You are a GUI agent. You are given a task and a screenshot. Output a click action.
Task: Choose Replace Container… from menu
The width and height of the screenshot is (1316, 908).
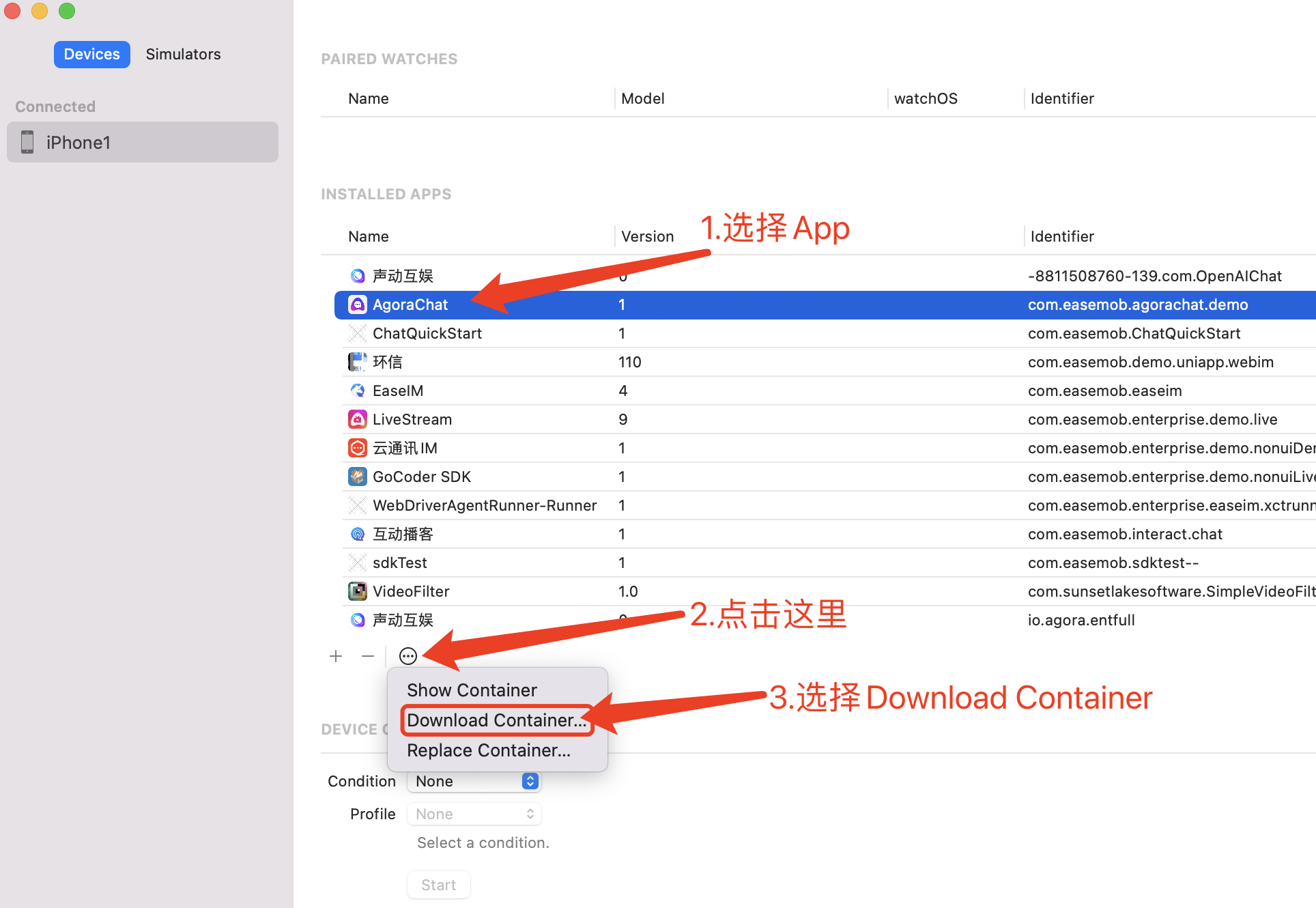489,750
